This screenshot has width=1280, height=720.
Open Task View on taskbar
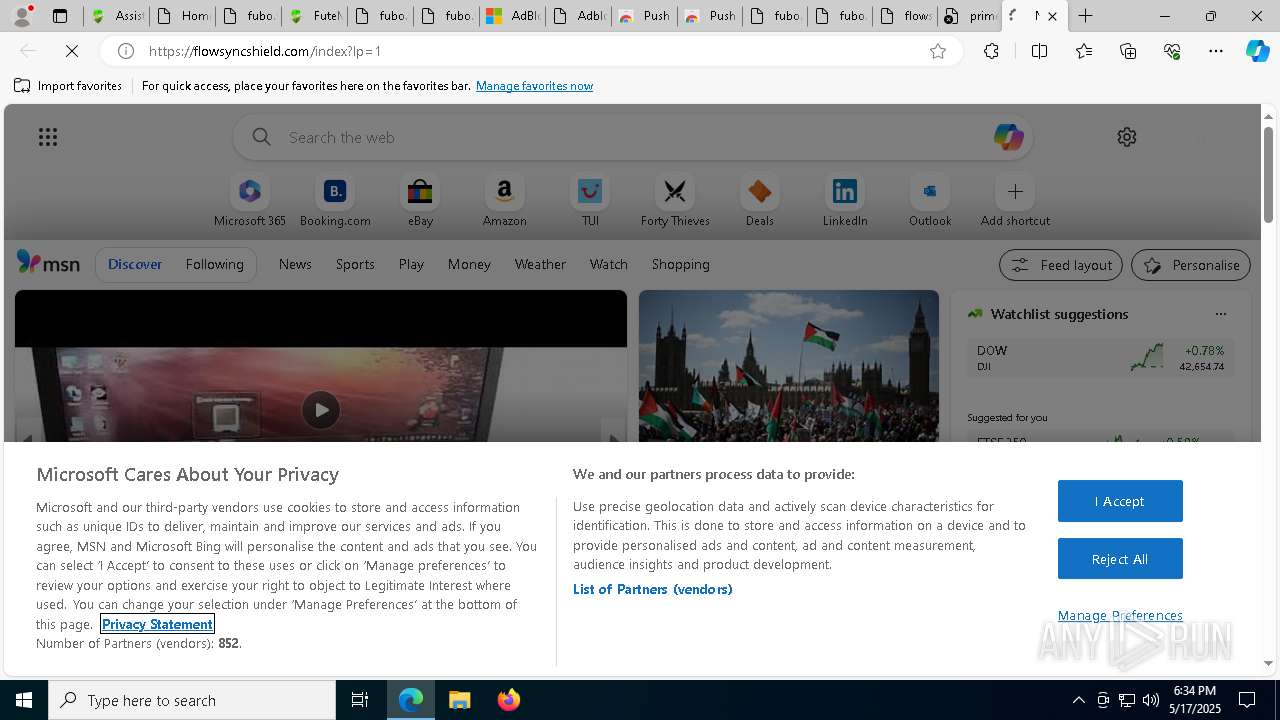pos(360,700)
